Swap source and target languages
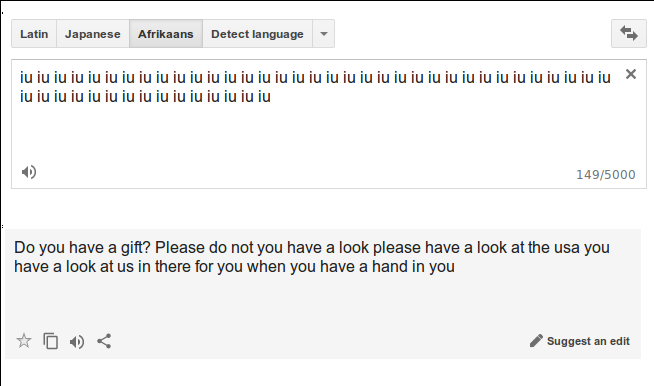The height and width of the screenshot is (386, 654). [629, 33]
